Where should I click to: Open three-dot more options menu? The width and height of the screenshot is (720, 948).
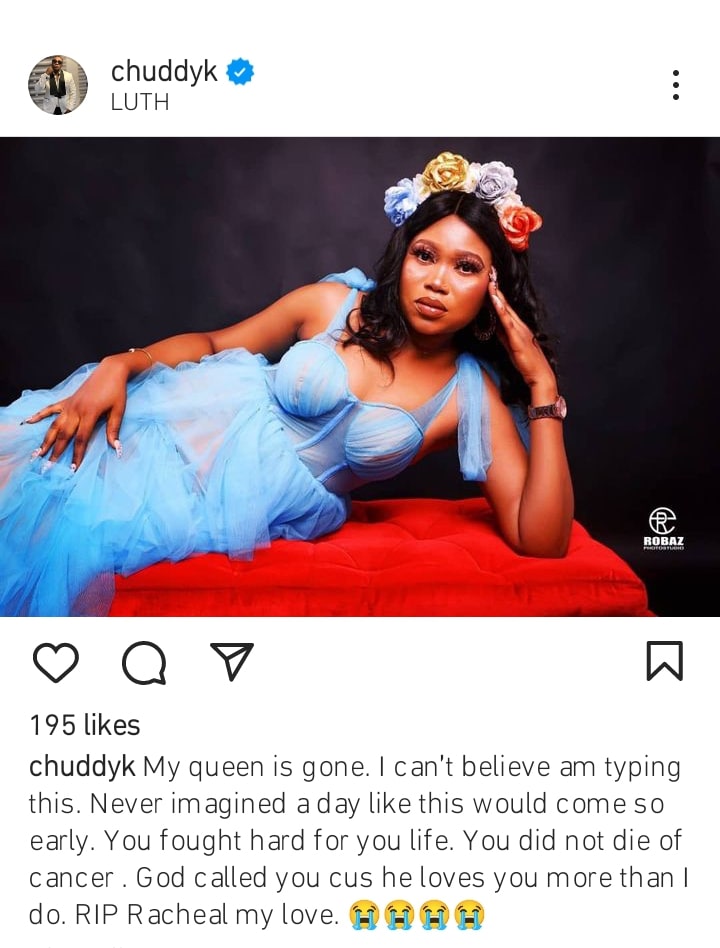[x=676, y=85]
